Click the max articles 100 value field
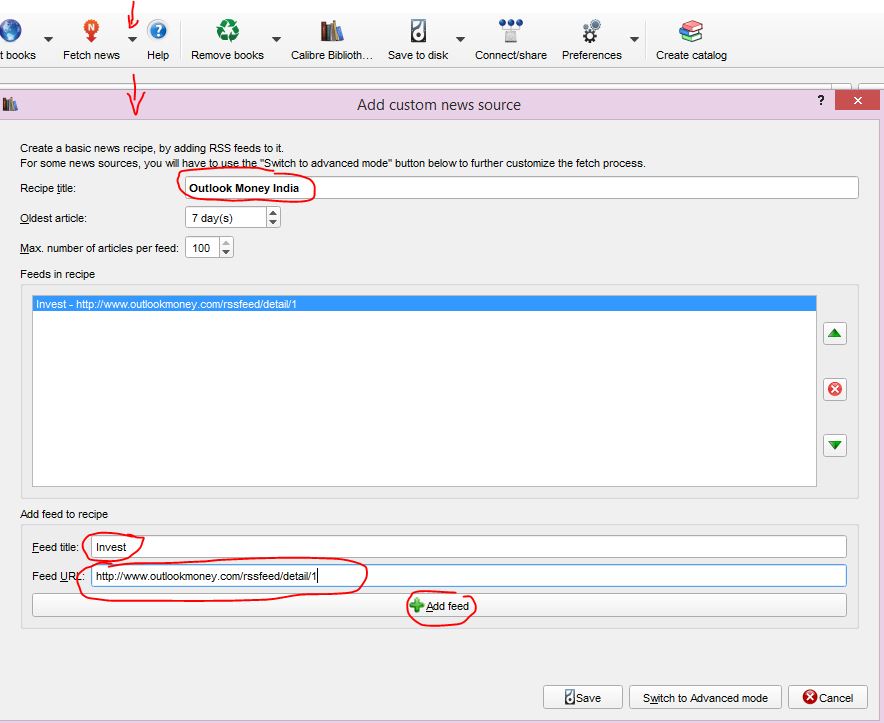Image resolution: width=884 pixels, height=723 pixels. point(202,248)
